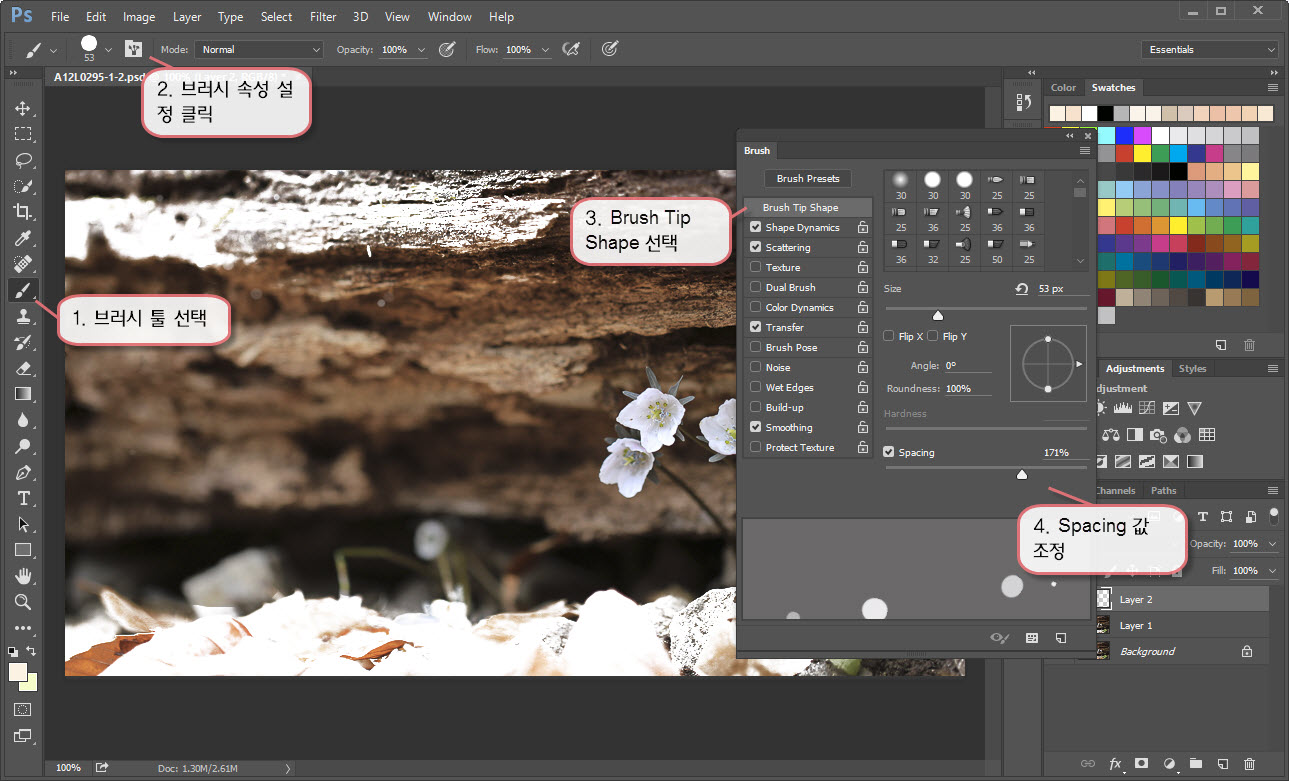Viewport: 1289px width, 781px height.
Task: Select the Rectangular Marquee tool
Action: click(x=23, y=134)
